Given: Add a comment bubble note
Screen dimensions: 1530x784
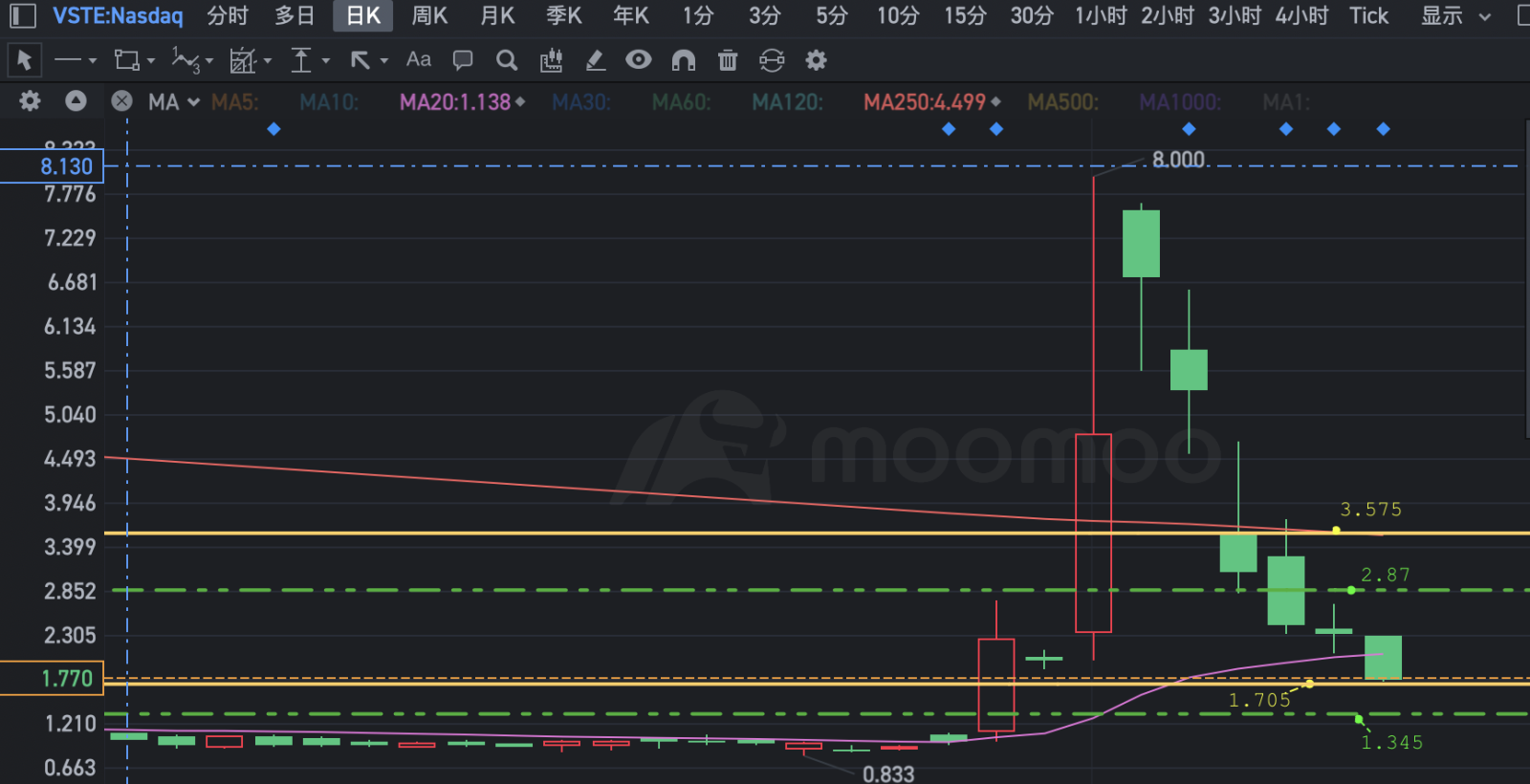Looking at the screenshot, I should [463, 60].
